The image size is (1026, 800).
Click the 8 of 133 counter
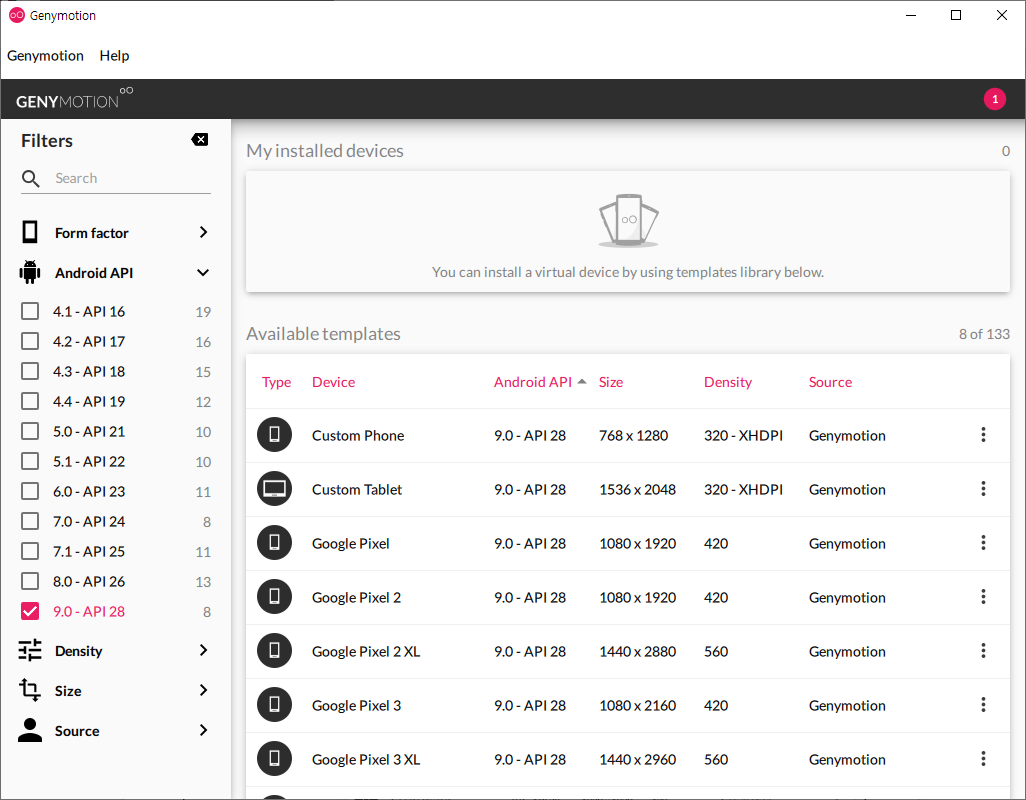tap(984, 334)
